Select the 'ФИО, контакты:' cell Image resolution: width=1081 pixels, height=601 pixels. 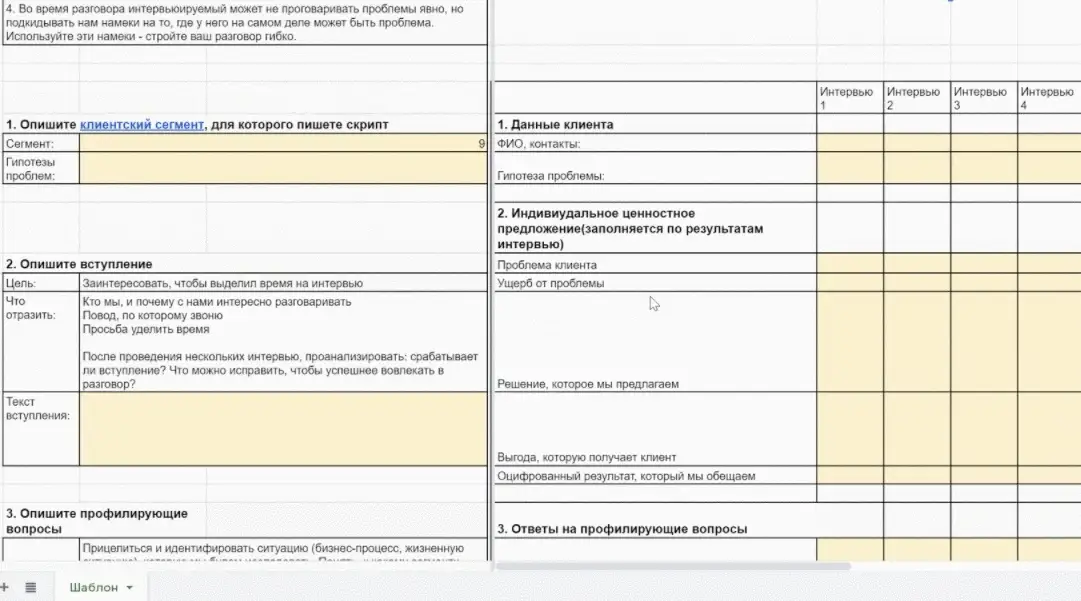point(656,143)
